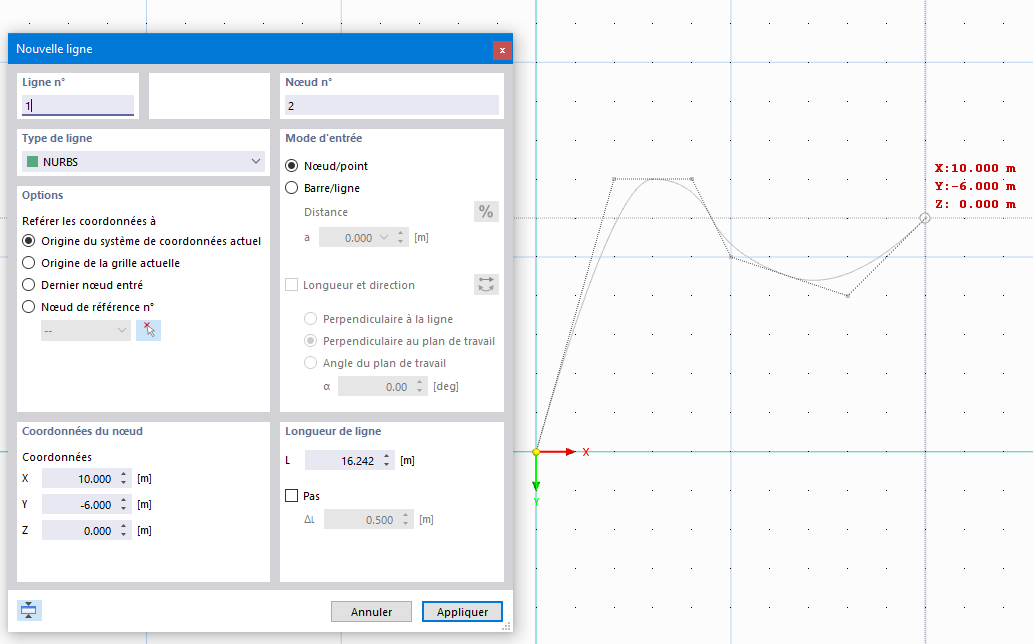Click the Appliquer button

[462, 611]
